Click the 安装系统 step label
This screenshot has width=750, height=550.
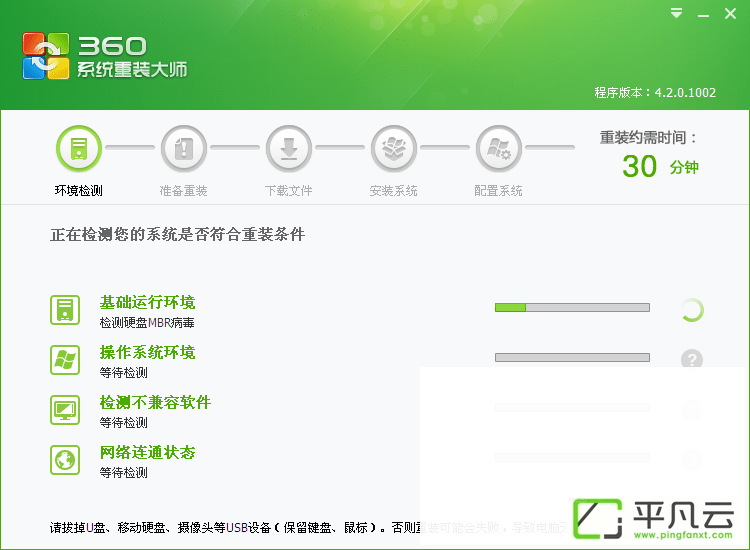(x=394, y=191)
